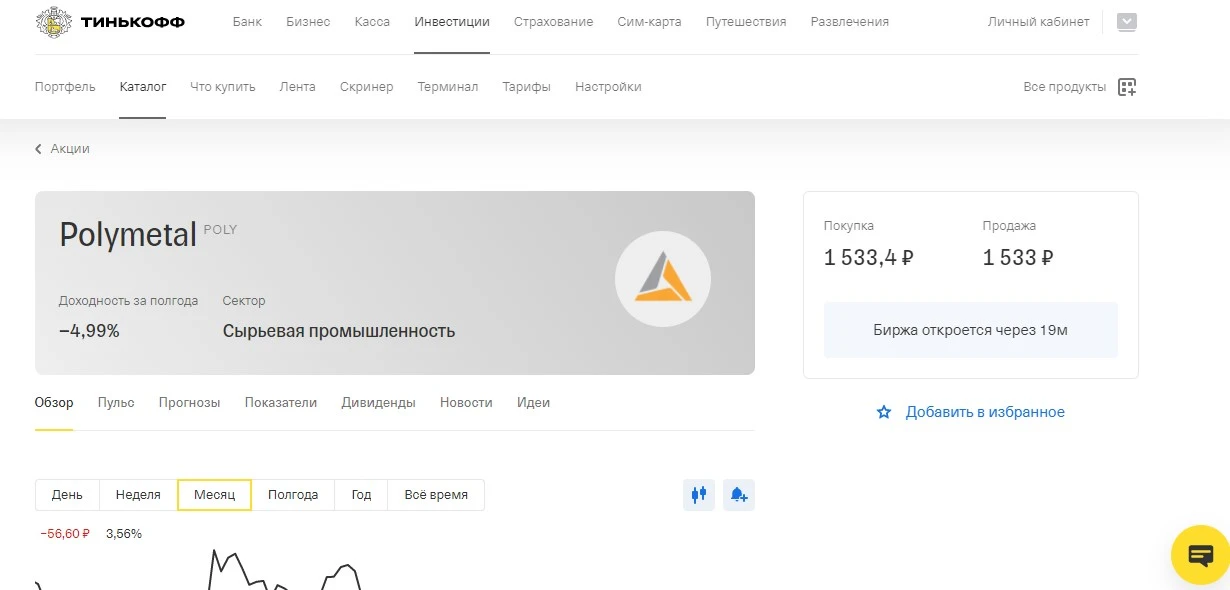Select the Новости stock tab

tap(466, 403)
